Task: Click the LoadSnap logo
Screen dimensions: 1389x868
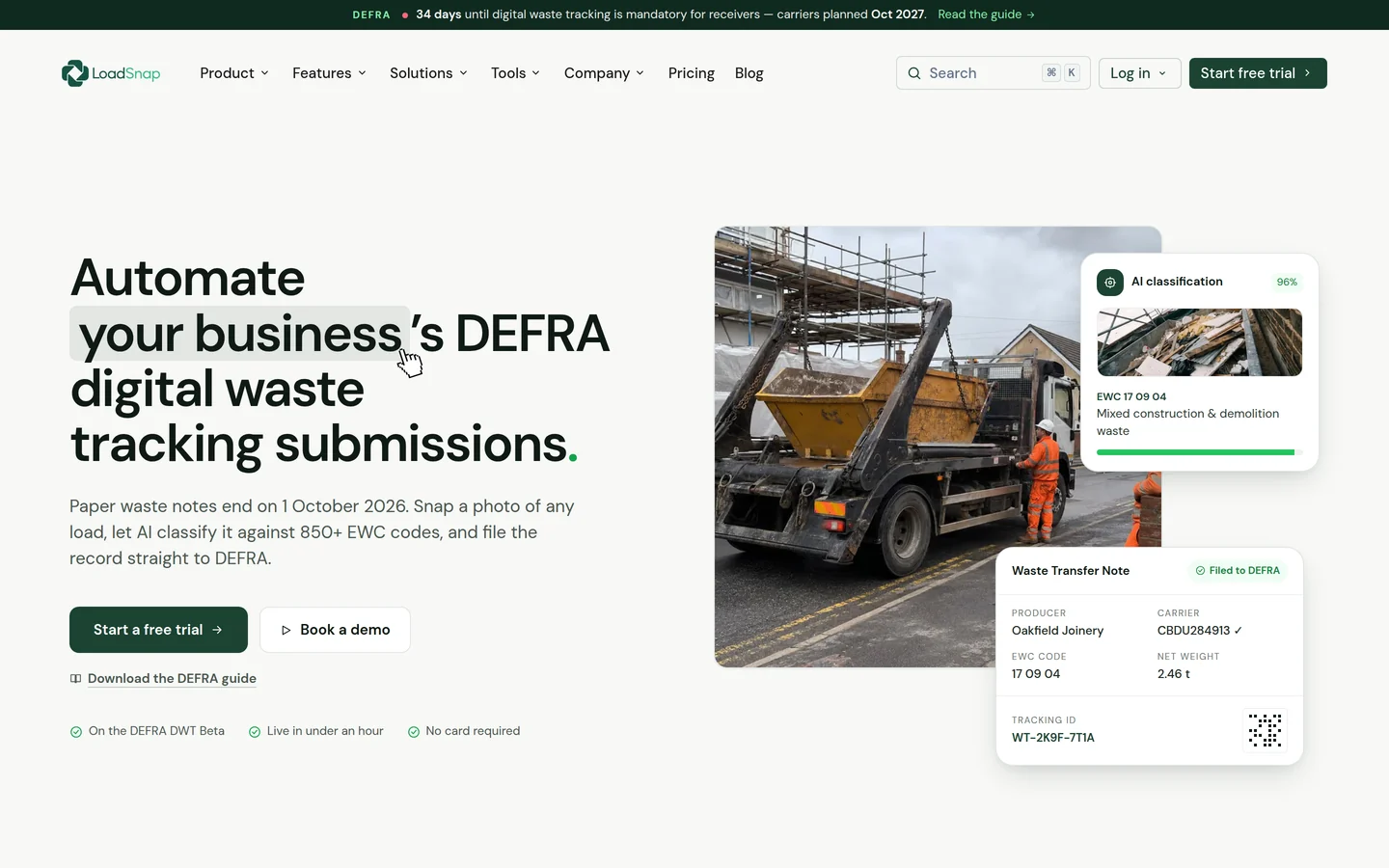Action: coord(111,73)
